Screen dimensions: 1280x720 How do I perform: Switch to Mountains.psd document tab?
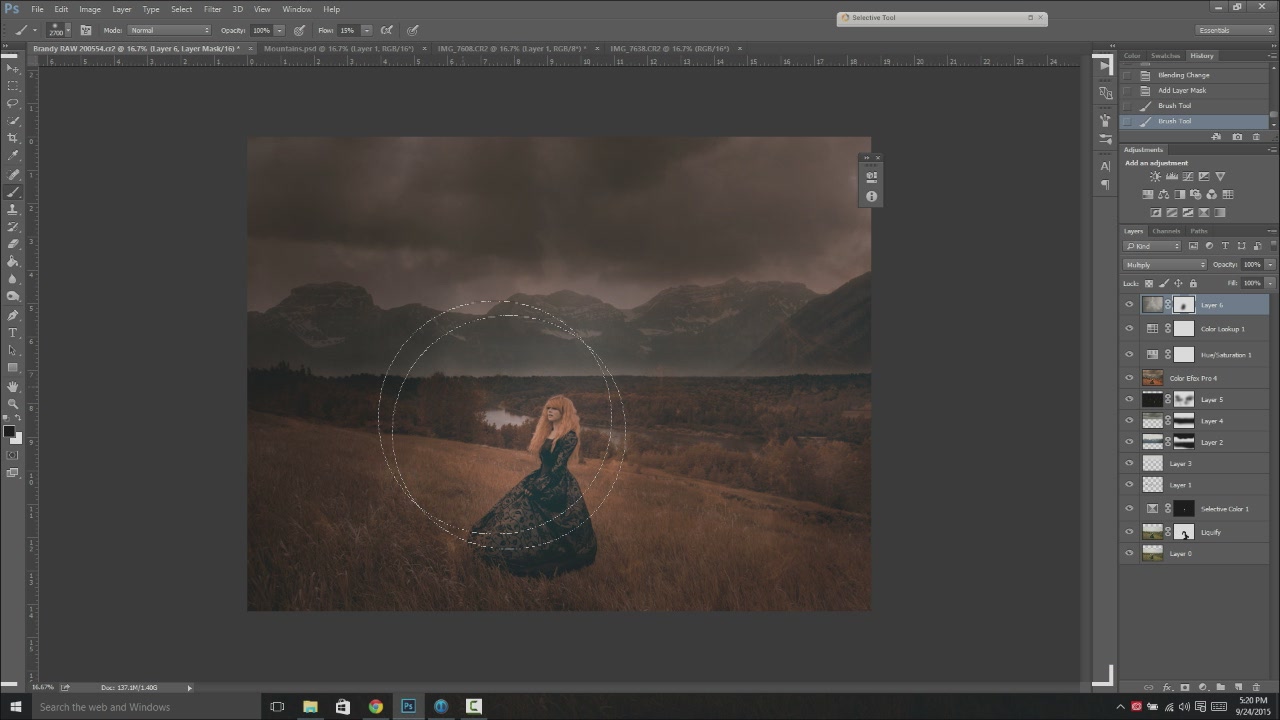point(341,48)
